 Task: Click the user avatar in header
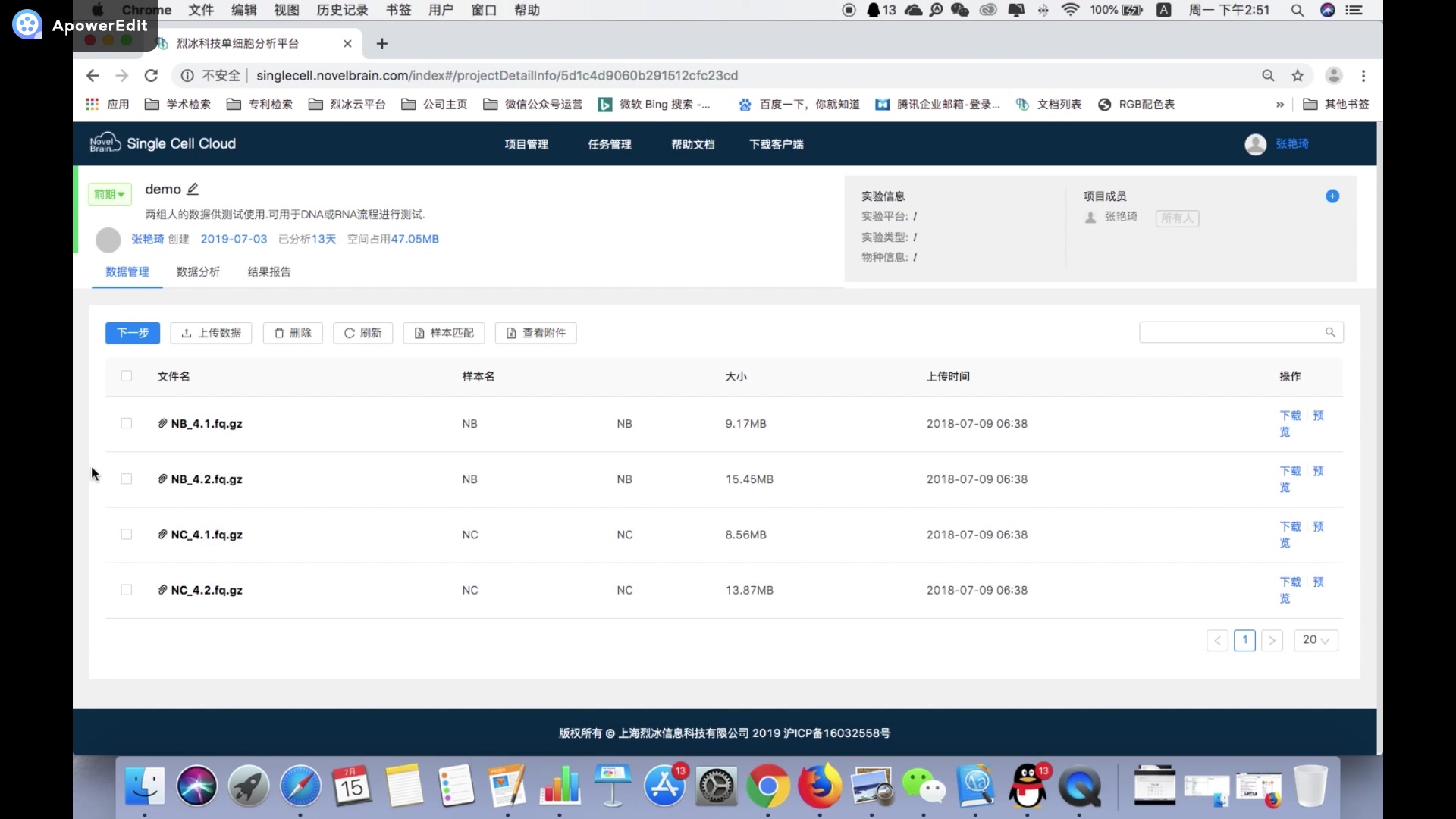pos(1255,144)
